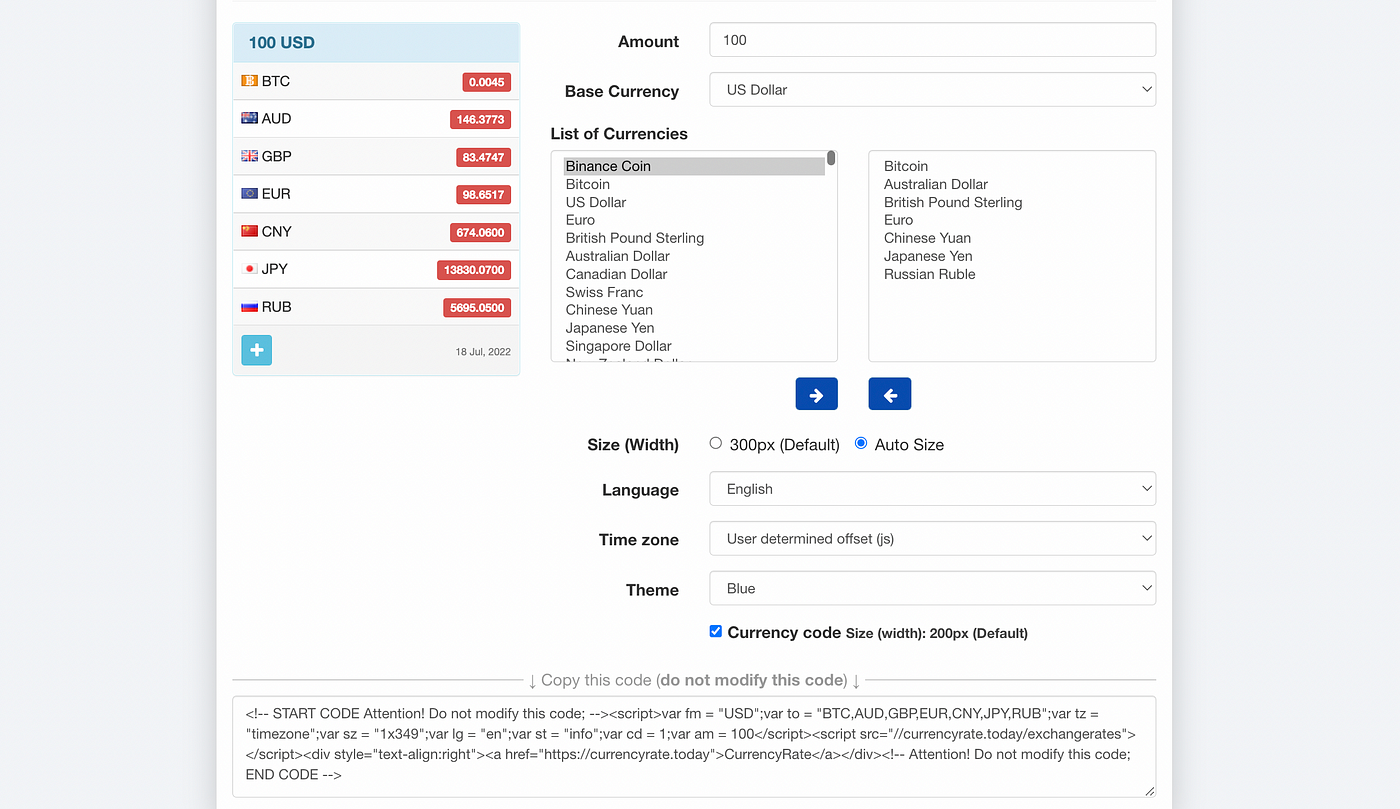Select British Pound Sterling in the left list
The image size is (1400, 809).
point(694,238)
